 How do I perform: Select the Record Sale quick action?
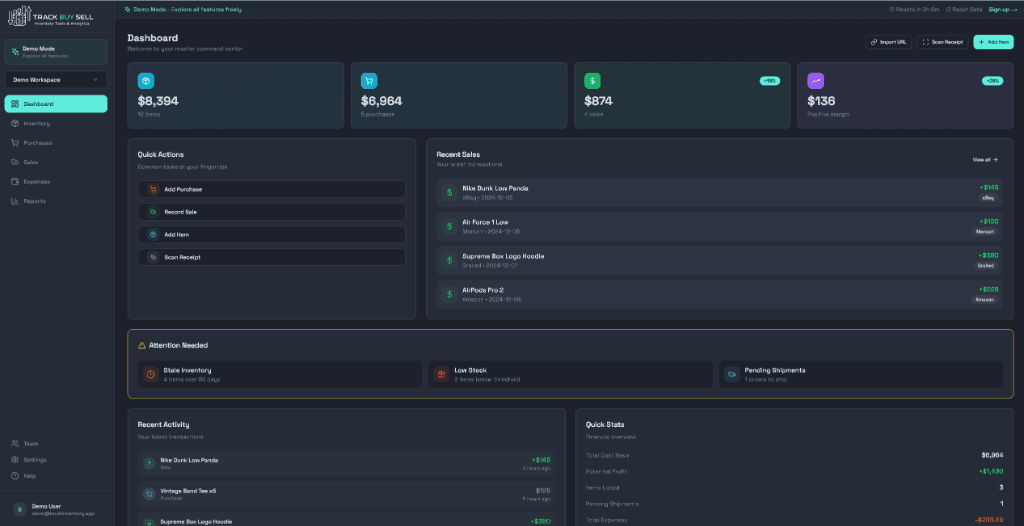(x=272, y=212)
